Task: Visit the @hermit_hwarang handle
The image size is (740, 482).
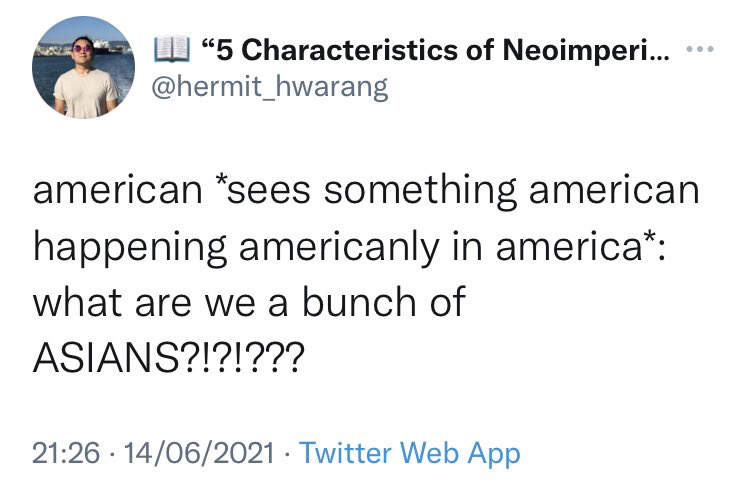Action: [x=269, y=88]
